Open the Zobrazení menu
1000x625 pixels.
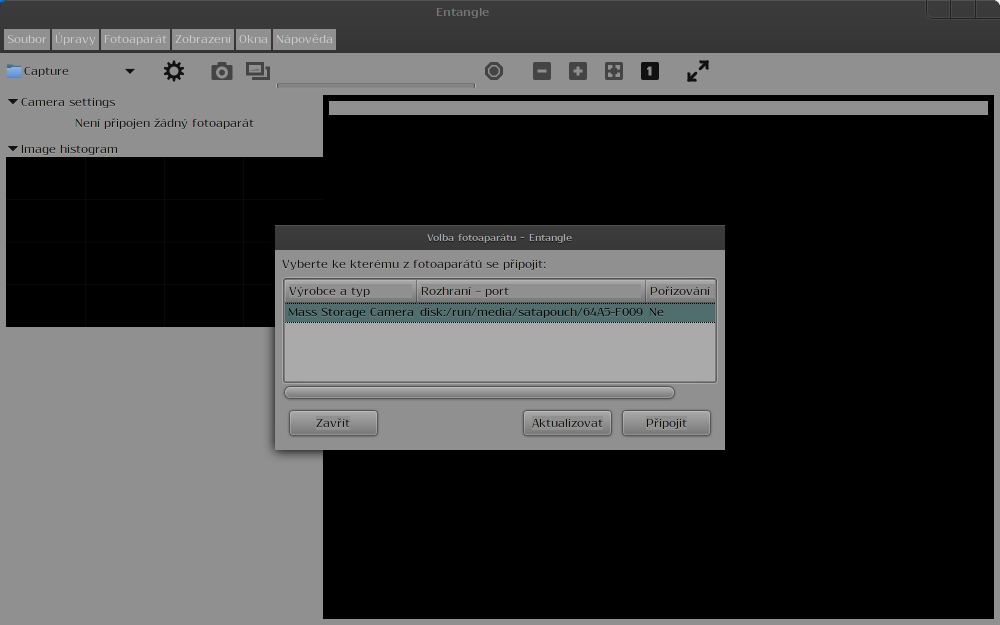click(x=203, y=39)
